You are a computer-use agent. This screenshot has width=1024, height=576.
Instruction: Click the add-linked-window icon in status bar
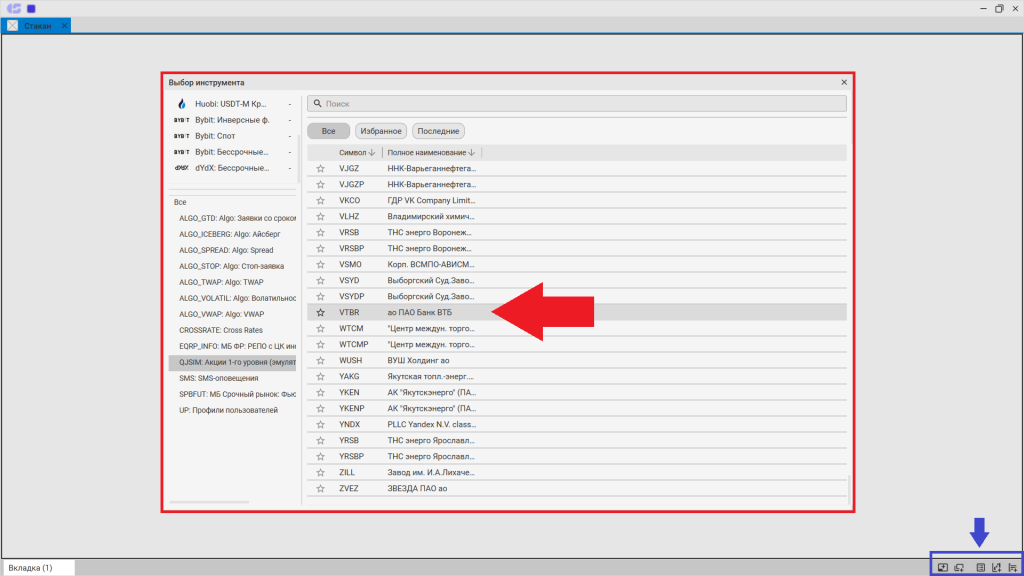958,567
